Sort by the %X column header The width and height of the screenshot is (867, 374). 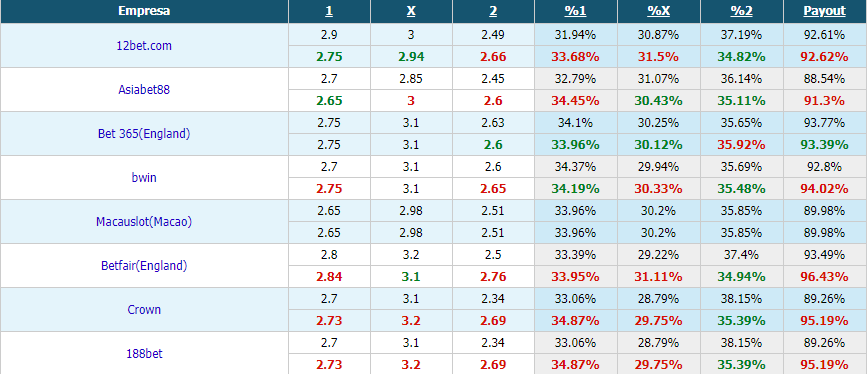tap(659, 11)
